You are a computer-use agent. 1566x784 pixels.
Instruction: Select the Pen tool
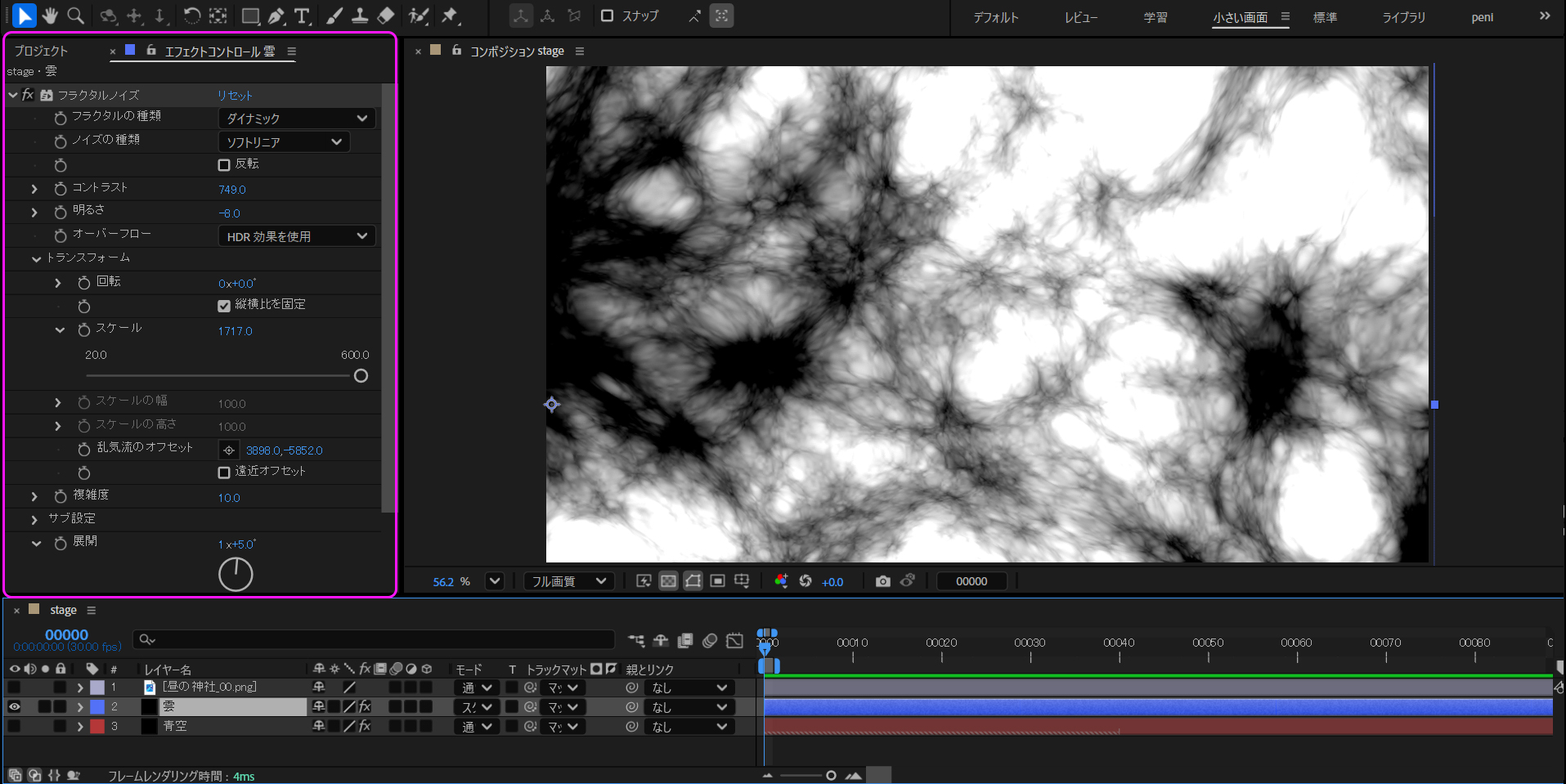(x=276, y=16)
